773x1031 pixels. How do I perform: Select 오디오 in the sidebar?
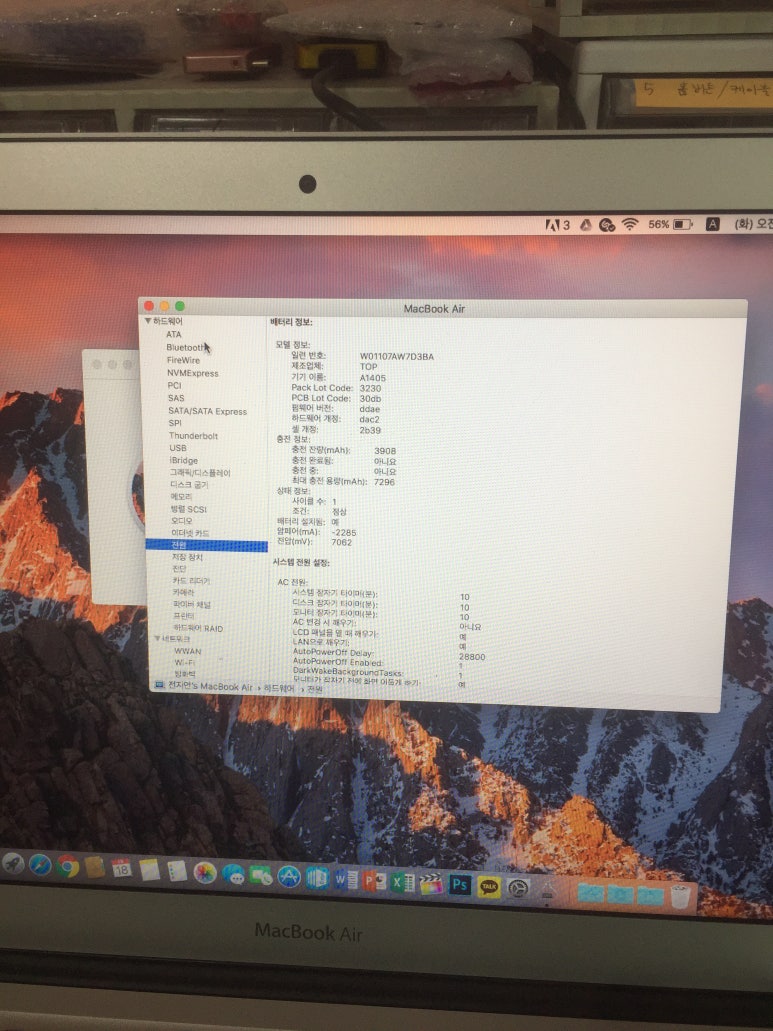(181, 521)
